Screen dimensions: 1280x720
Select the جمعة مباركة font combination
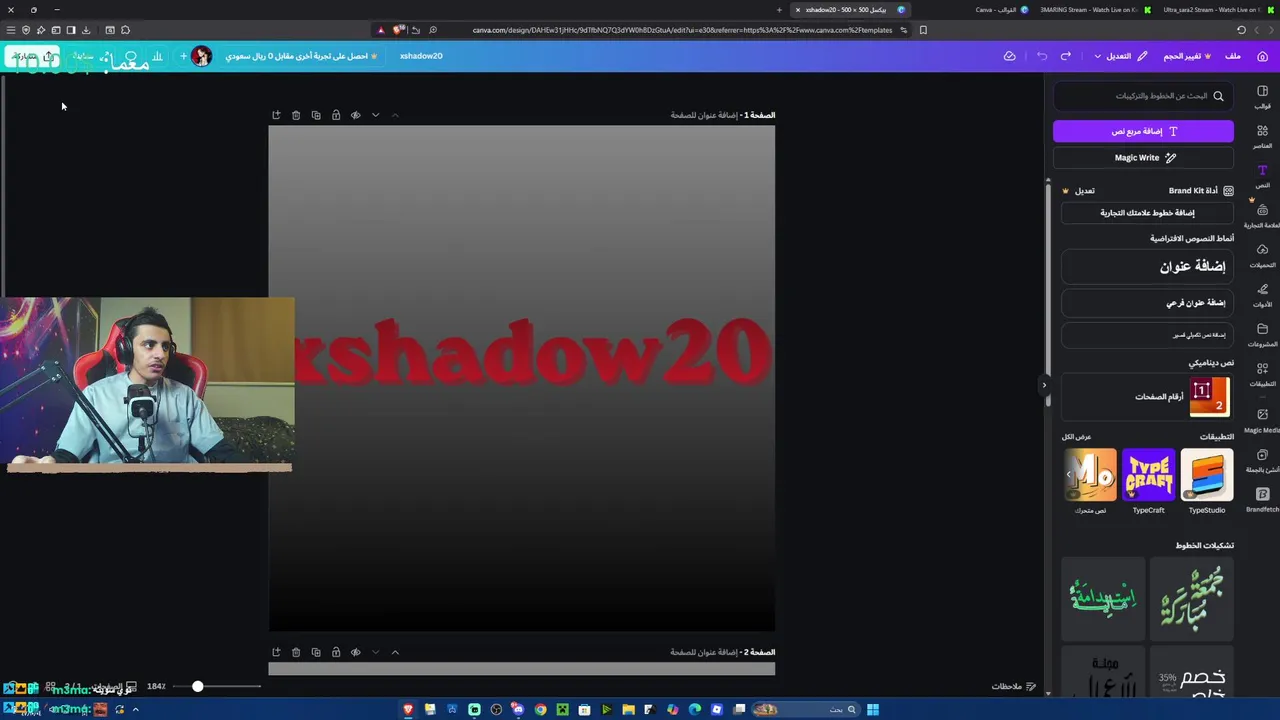tap(1191, 598)
